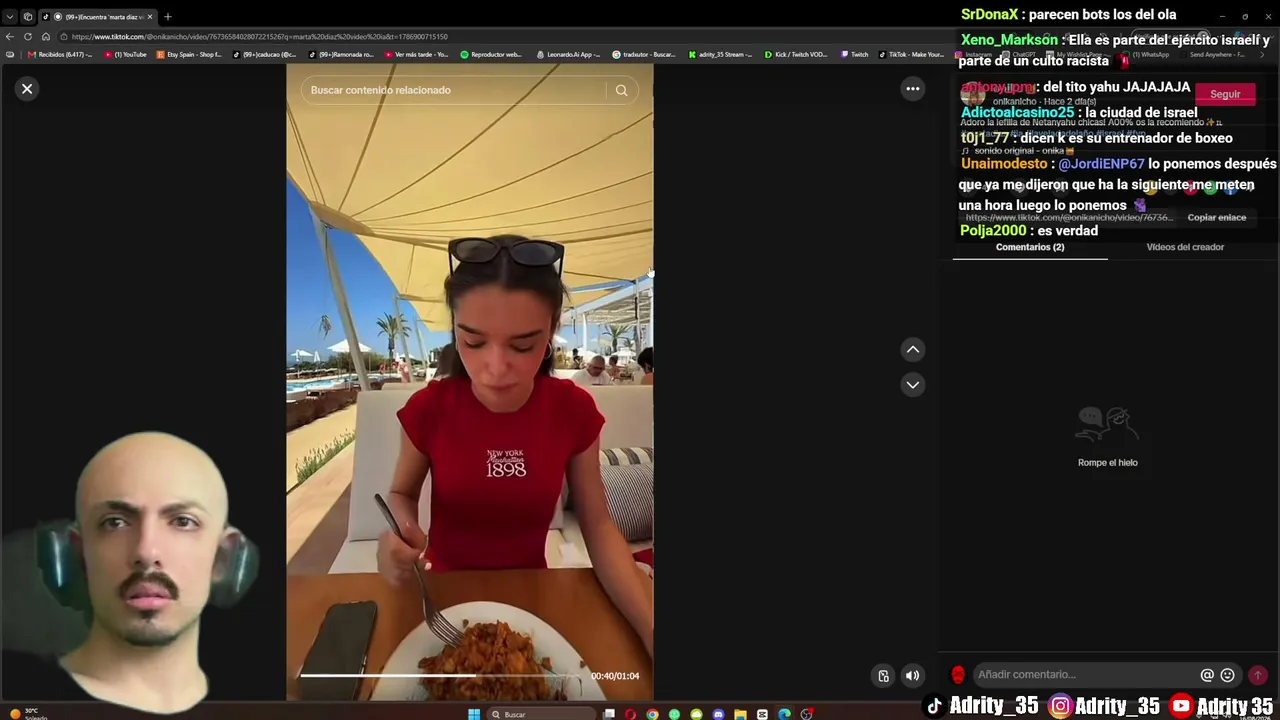This screenshot has height=720, width=1280.
Task: Open Task View in the taskbar
Action: pyautogui.click(x=609, y=714)
